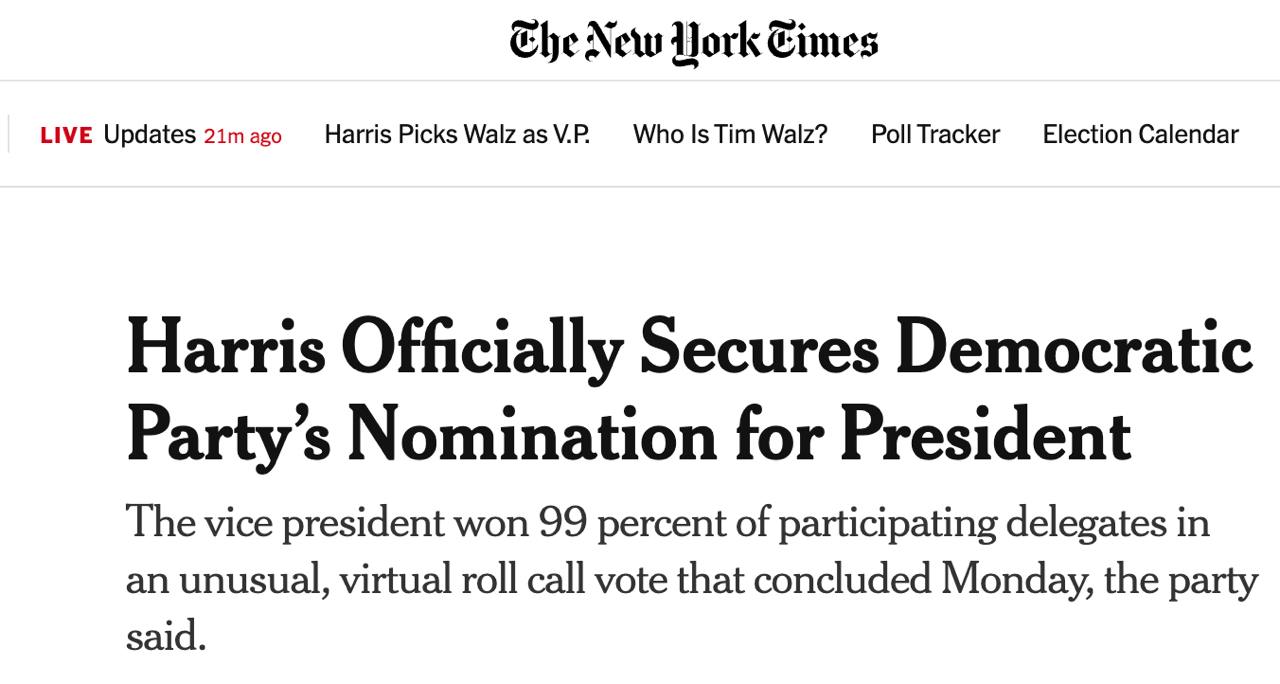
Task: Open the live Updates link
Action: pyautogui.click(x=149, y=134)
